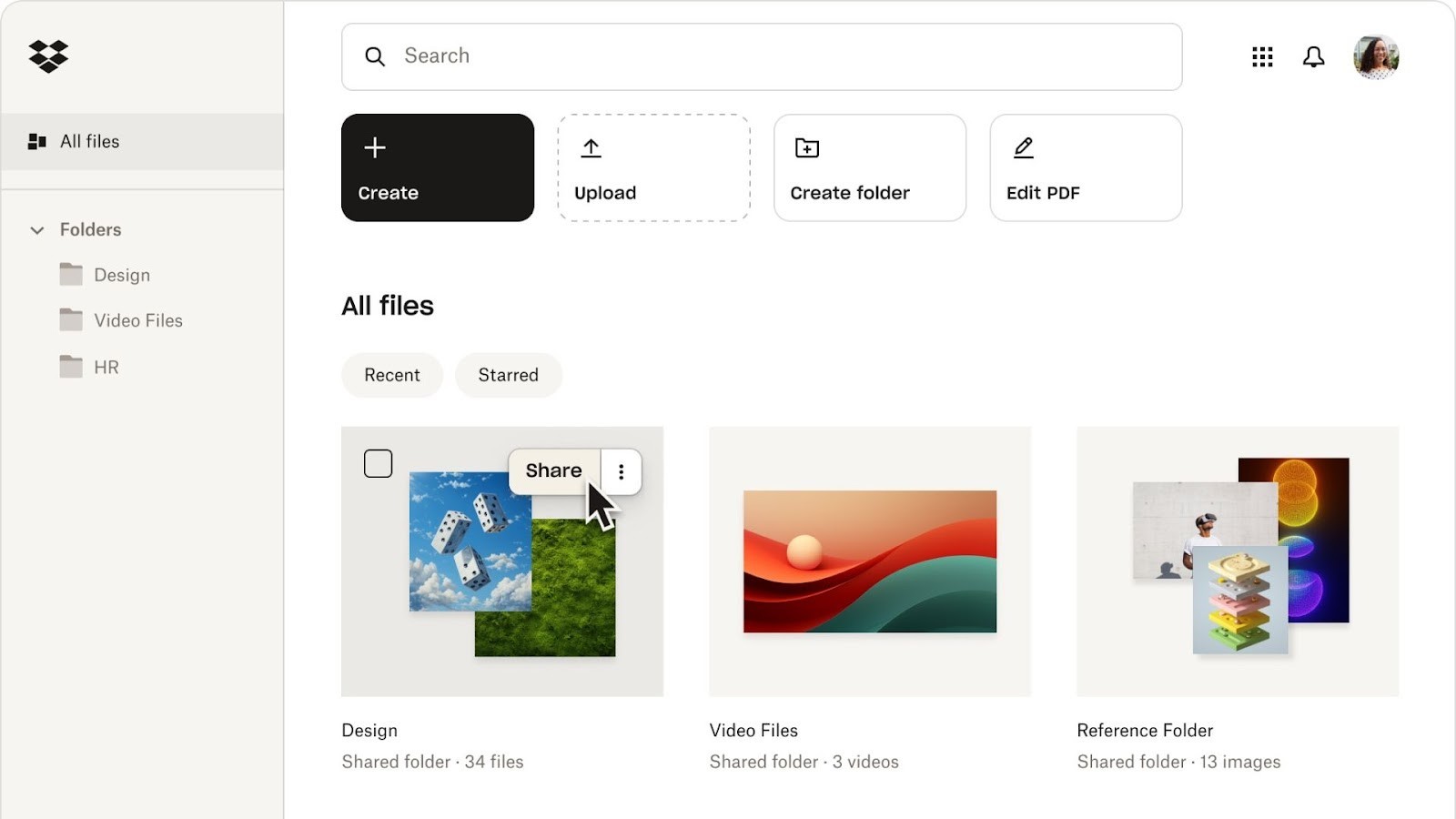The height and width of the screenshot is (819, 1456).
Task: Select the Create folder icon
Action: [808, 147]
